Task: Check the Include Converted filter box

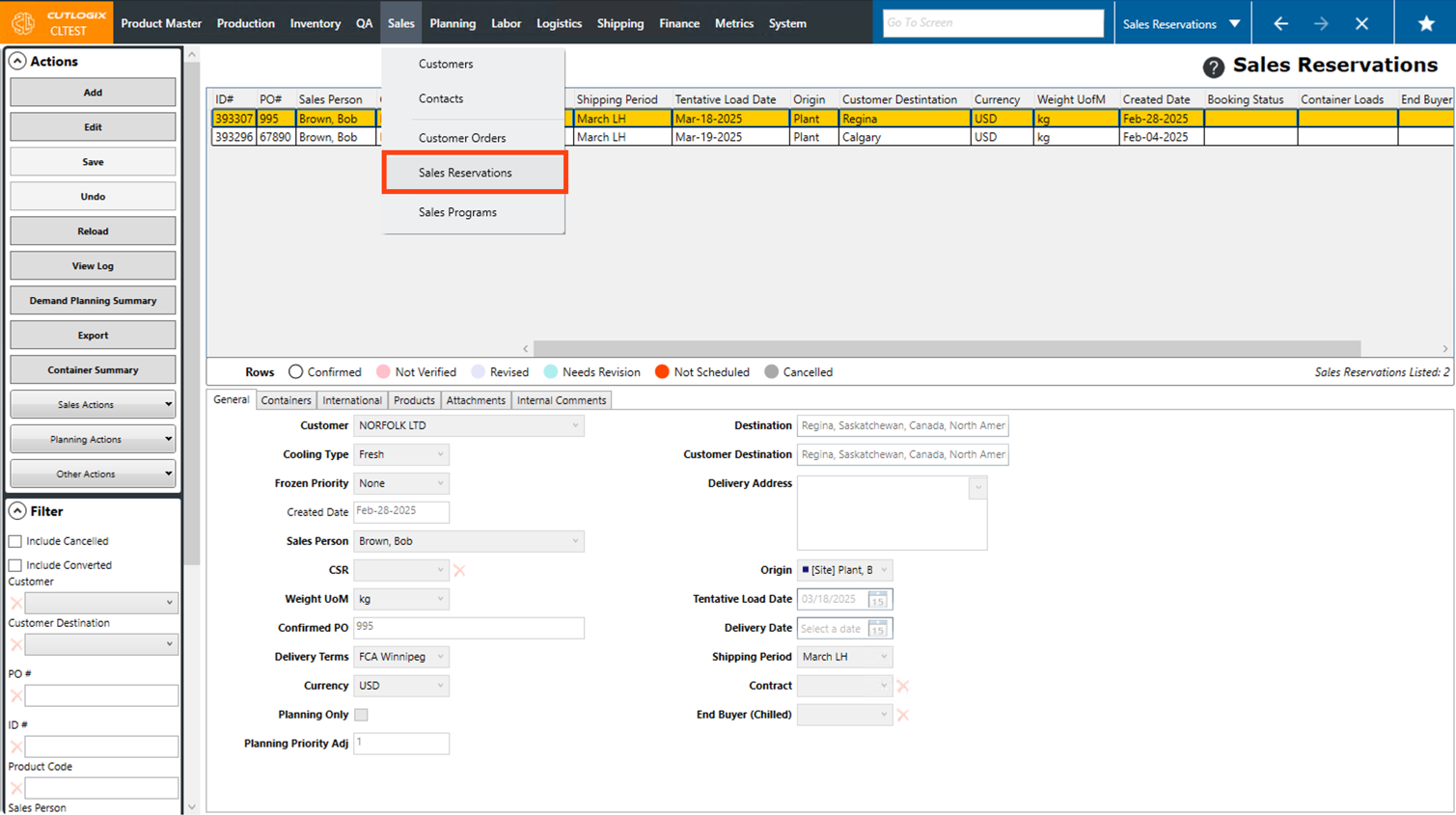Action: pos(15,565)
